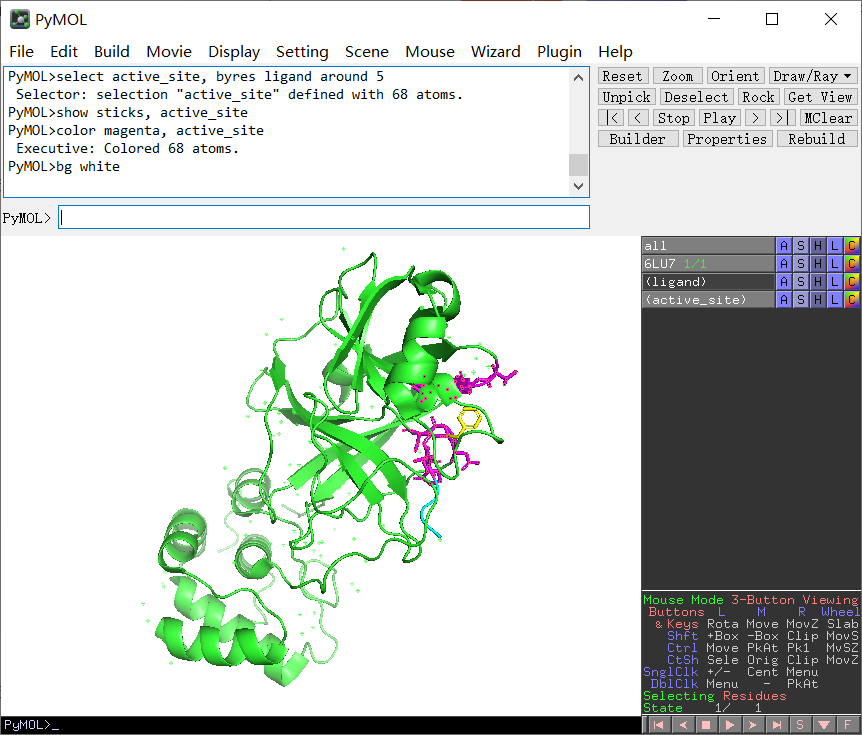Toggle (ligand) selection indicator
Viewport: 862px width, 735px height.
coord(709,282)
